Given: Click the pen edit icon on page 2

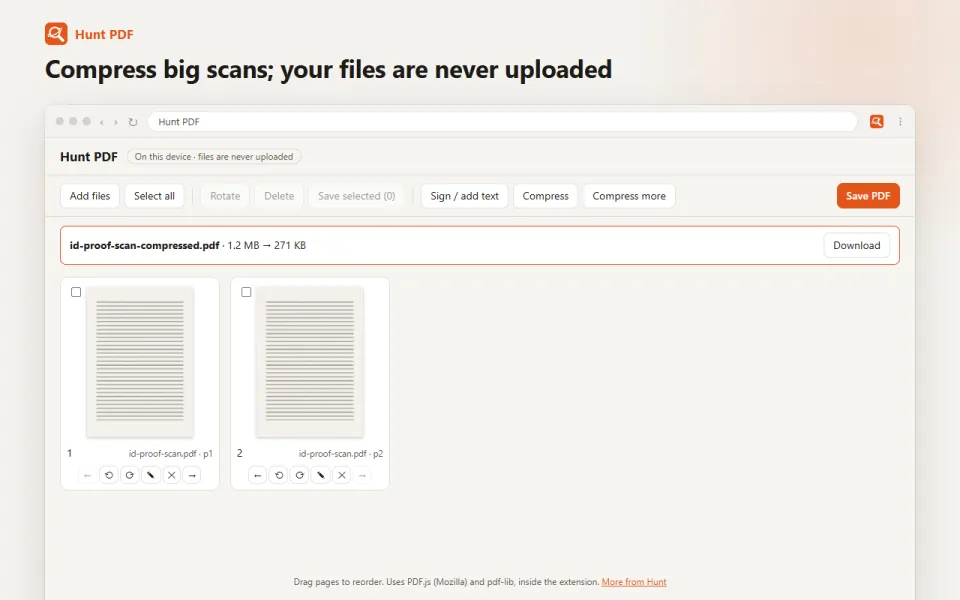Looking at the screenshot, I should [320, 475].
